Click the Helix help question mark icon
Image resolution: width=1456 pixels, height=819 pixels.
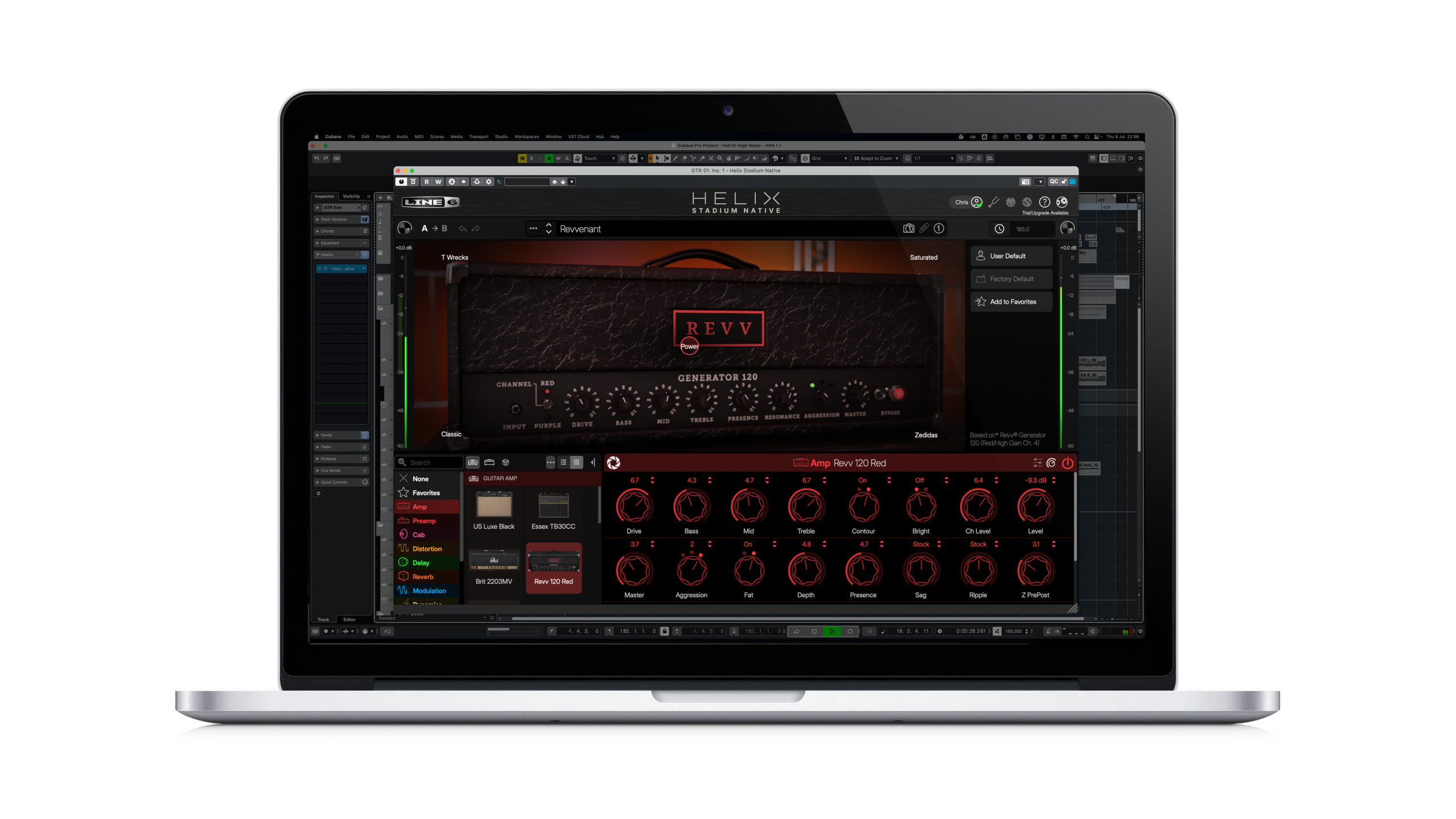[x=1044, y=202]
